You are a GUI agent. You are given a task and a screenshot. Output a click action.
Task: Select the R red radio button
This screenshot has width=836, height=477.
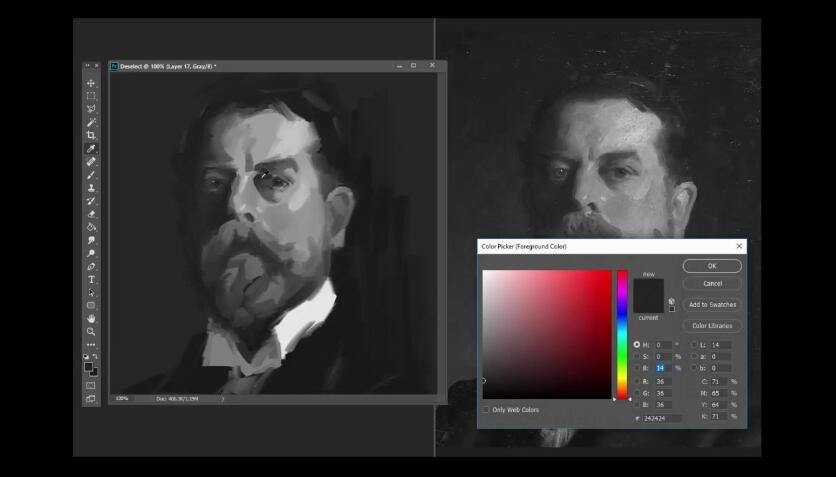(x=637, y=382)
